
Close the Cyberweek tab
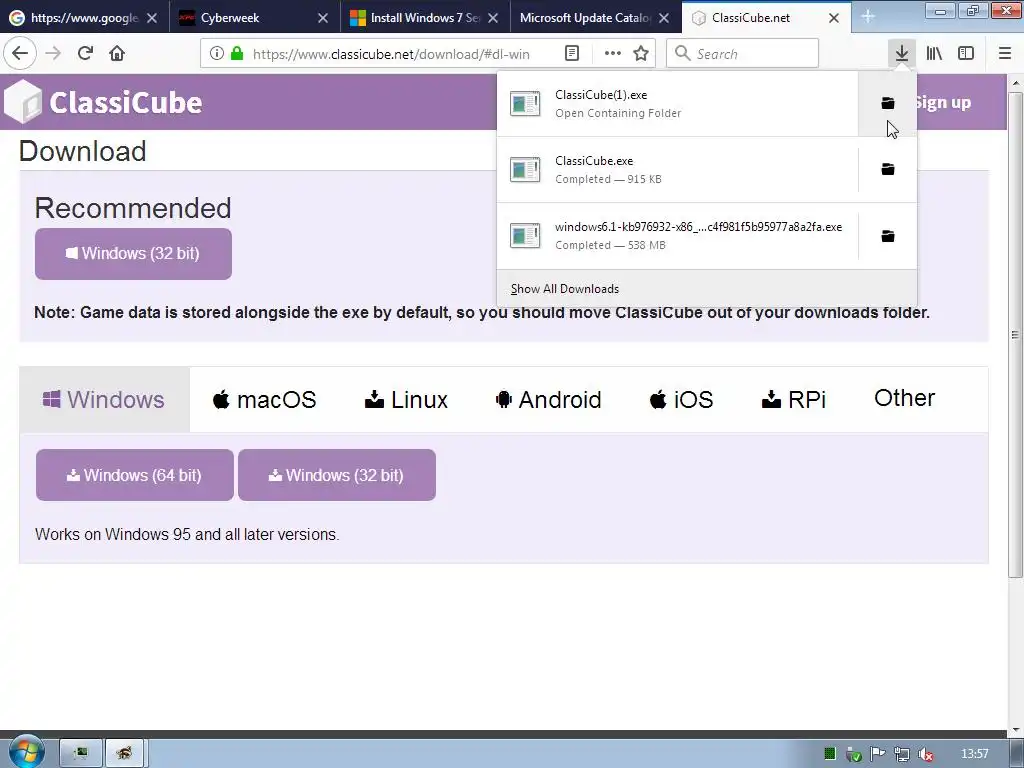323,18
